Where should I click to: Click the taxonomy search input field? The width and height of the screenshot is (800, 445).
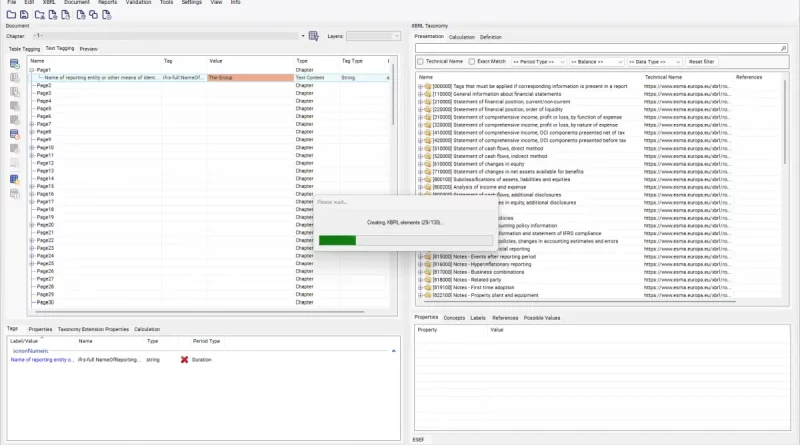click(x=598, y=48)
